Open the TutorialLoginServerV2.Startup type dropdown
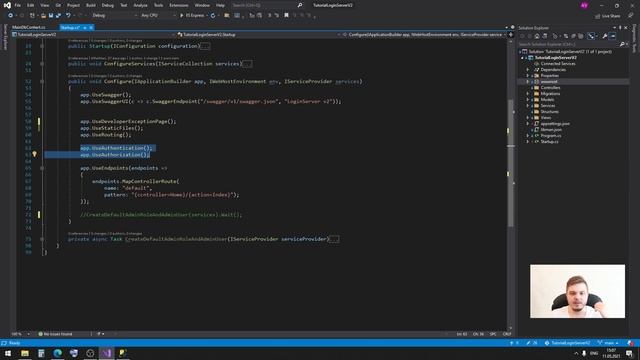 [x=259, y=35]
